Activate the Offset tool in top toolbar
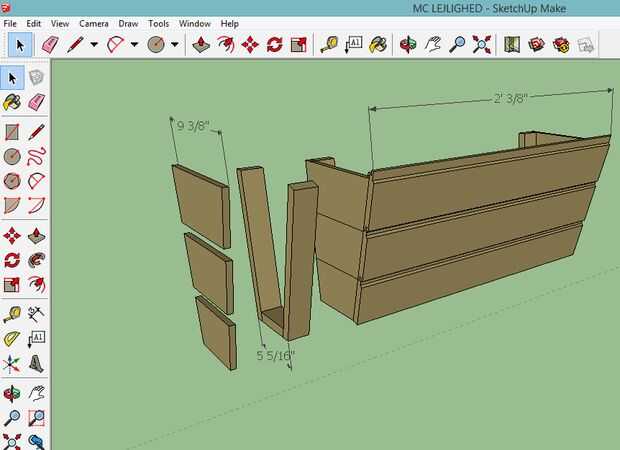The width and height of the screenshot is (620, 450). point(226,45)
